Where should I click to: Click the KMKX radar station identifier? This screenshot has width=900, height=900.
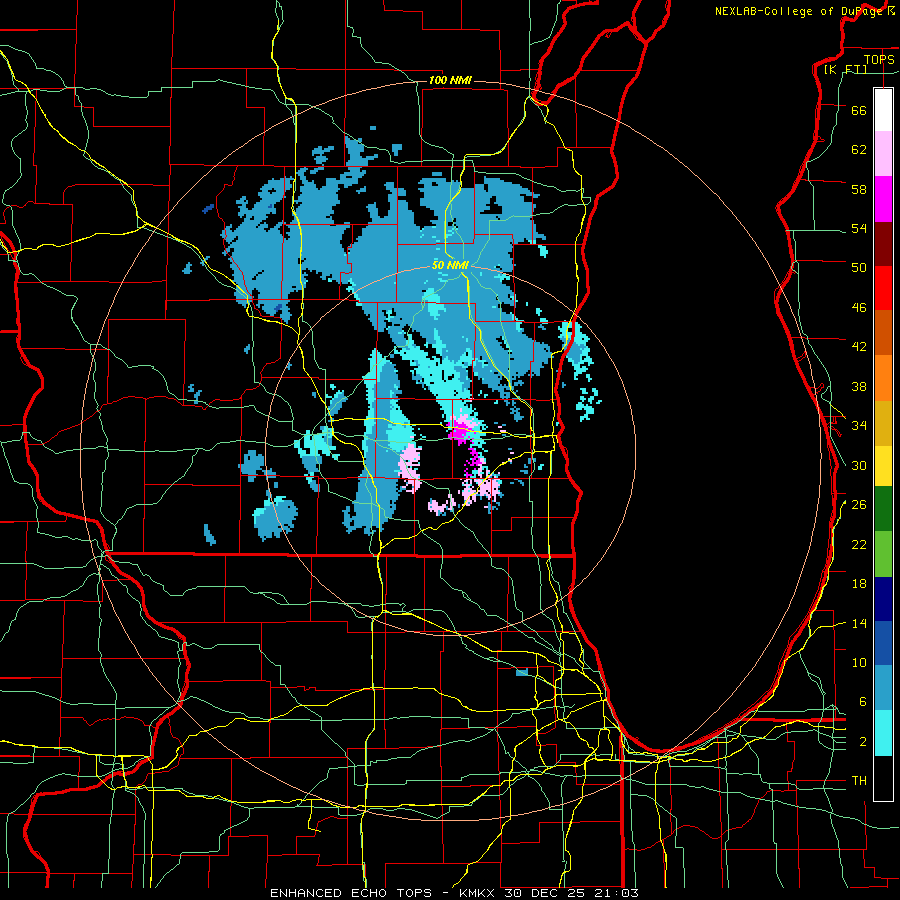pyautogui.click(x=477, y=893)
